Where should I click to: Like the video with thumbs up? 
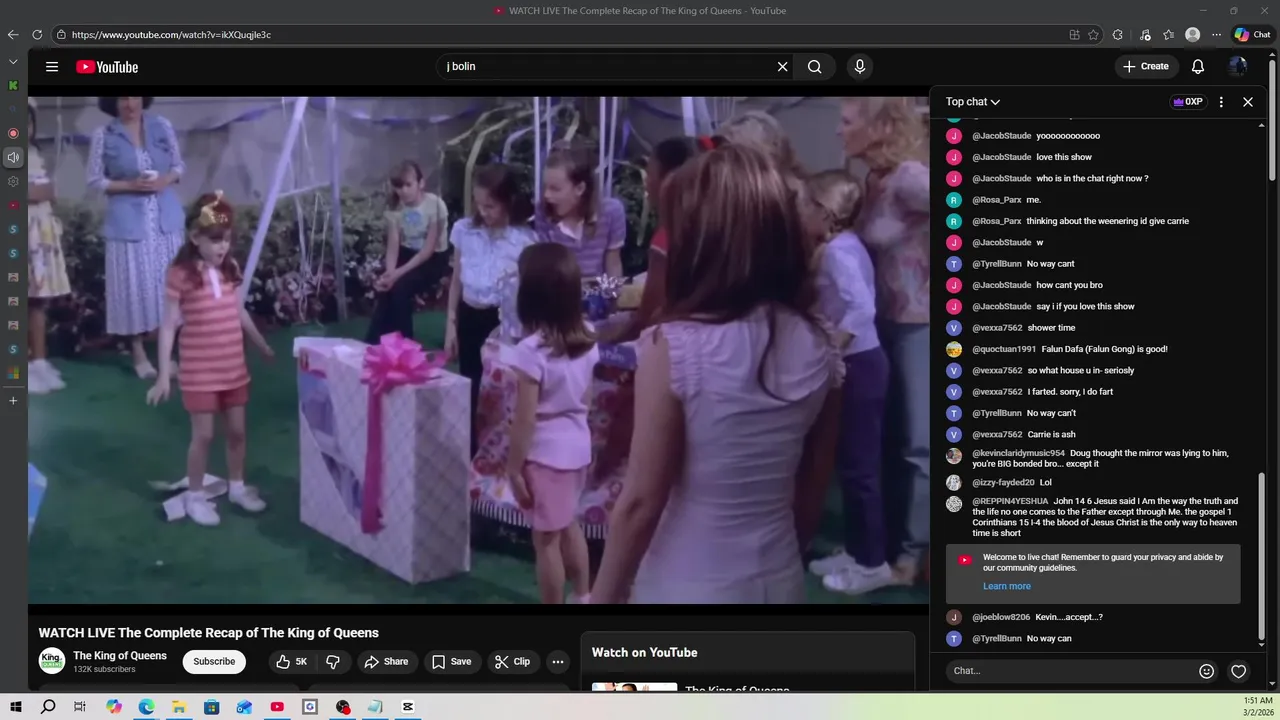(x=292, y=661)
